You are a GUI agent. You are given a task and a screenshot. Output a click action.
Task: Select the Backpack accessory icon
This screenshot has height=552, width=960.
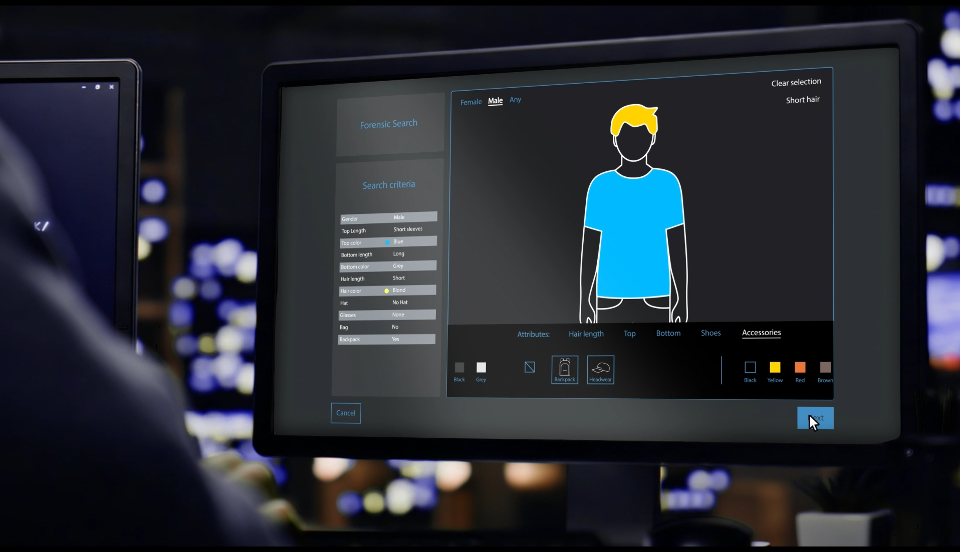coord(564,370)
